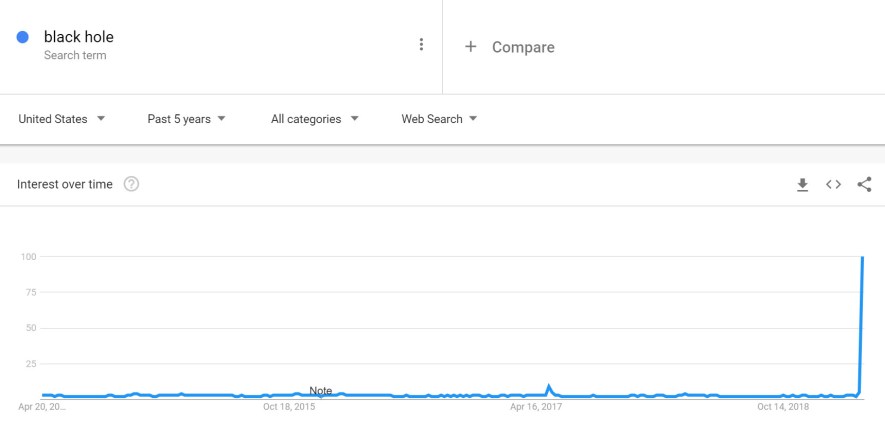Download the Interest over time data
885x433 pixels.
(x=802, y=185)
